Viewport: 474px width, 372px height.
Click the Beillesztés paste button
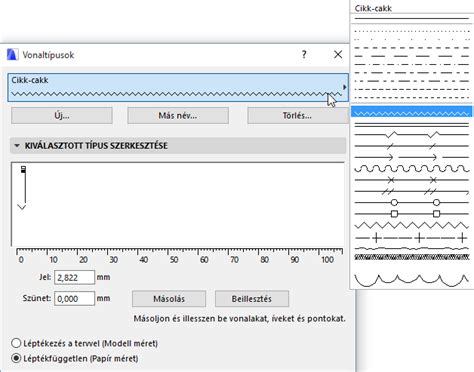tap(252, 299)
